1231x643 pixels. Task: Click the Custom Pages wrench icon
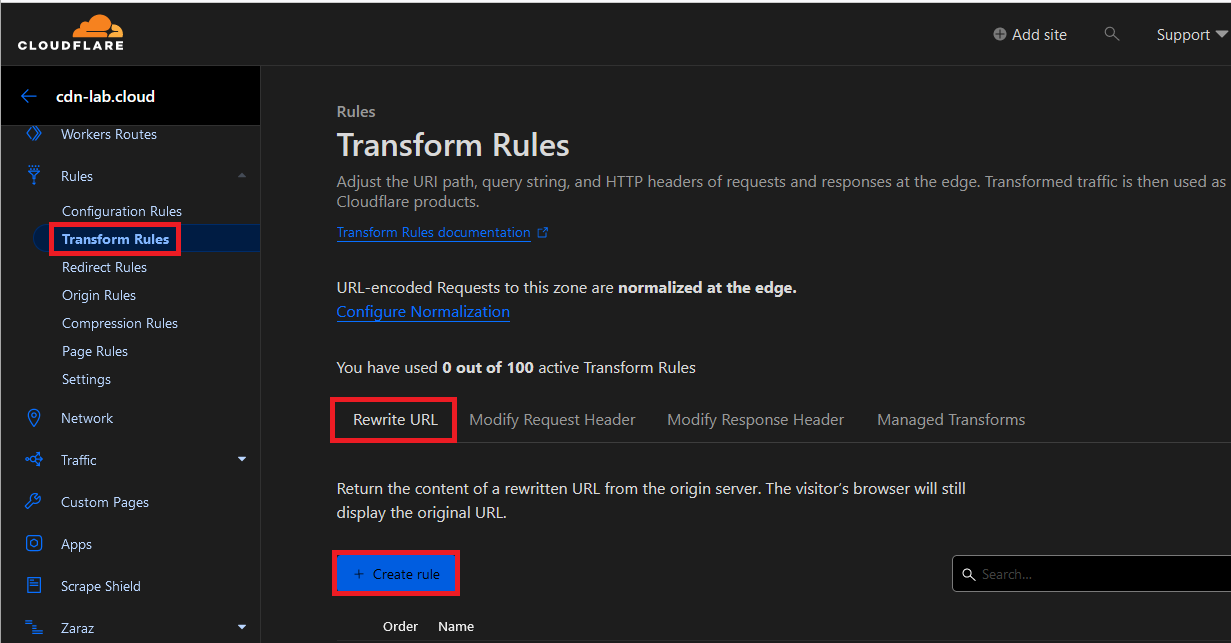tap(34, 502)
